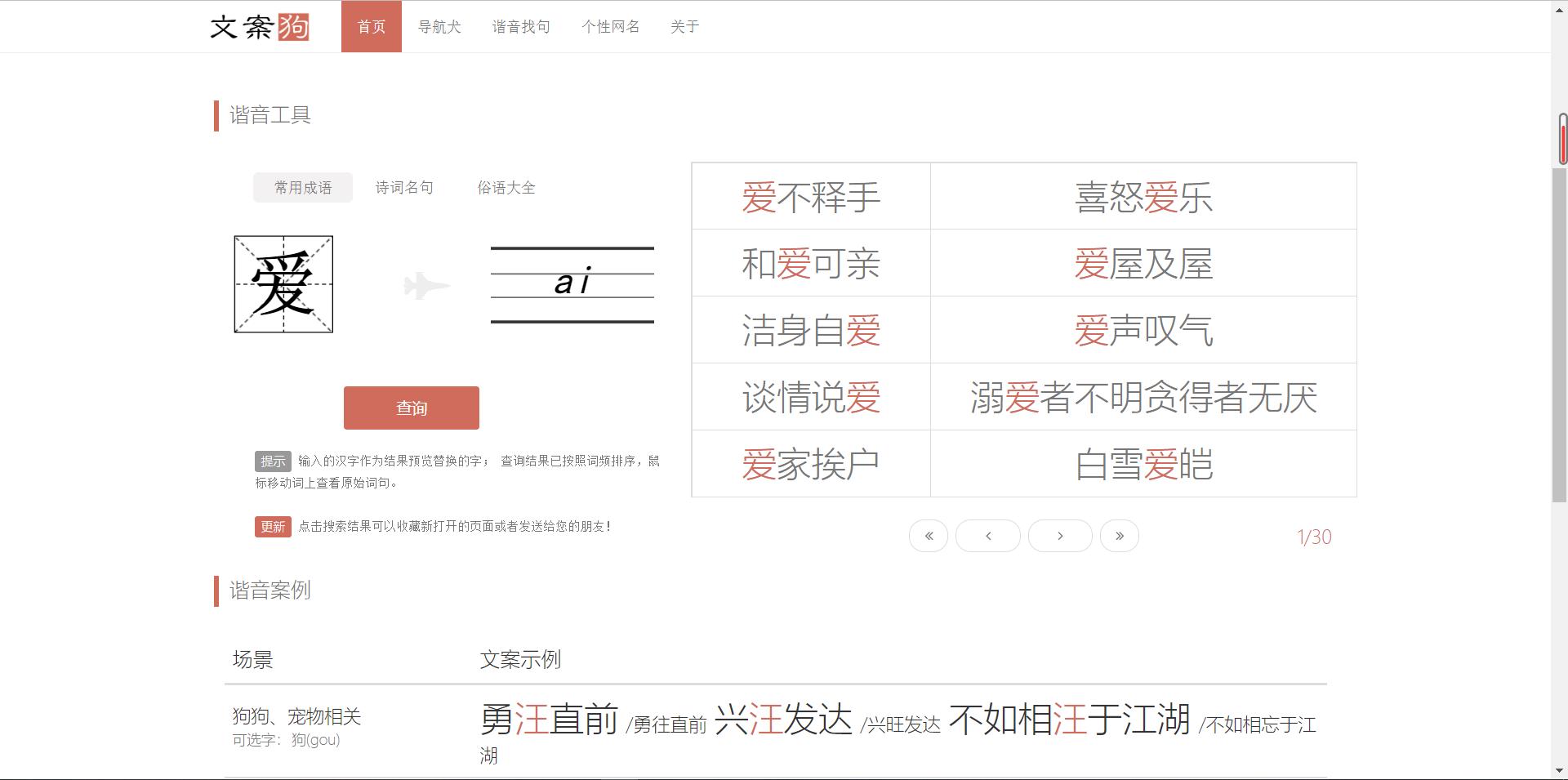Viewport: 1568px width, 780px height.
Task: Click the 洁身自爱 result entry
Action: [810, 329]
